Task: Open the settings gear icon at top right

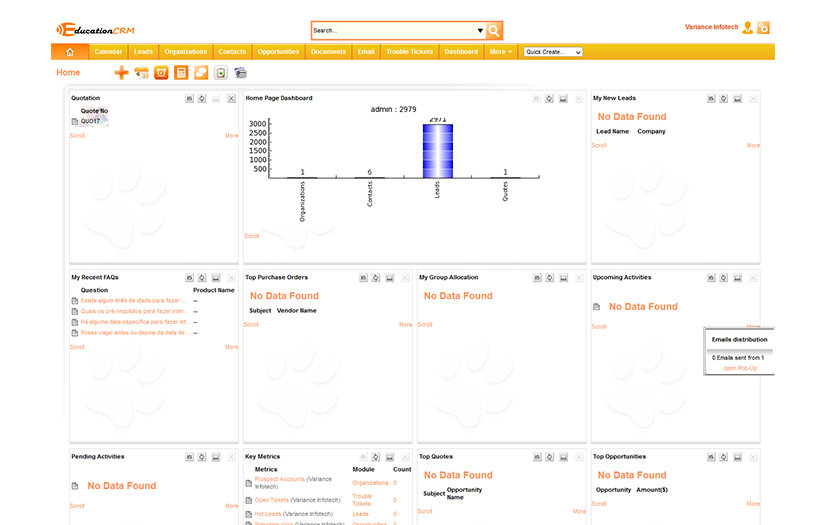Action: 763,27
